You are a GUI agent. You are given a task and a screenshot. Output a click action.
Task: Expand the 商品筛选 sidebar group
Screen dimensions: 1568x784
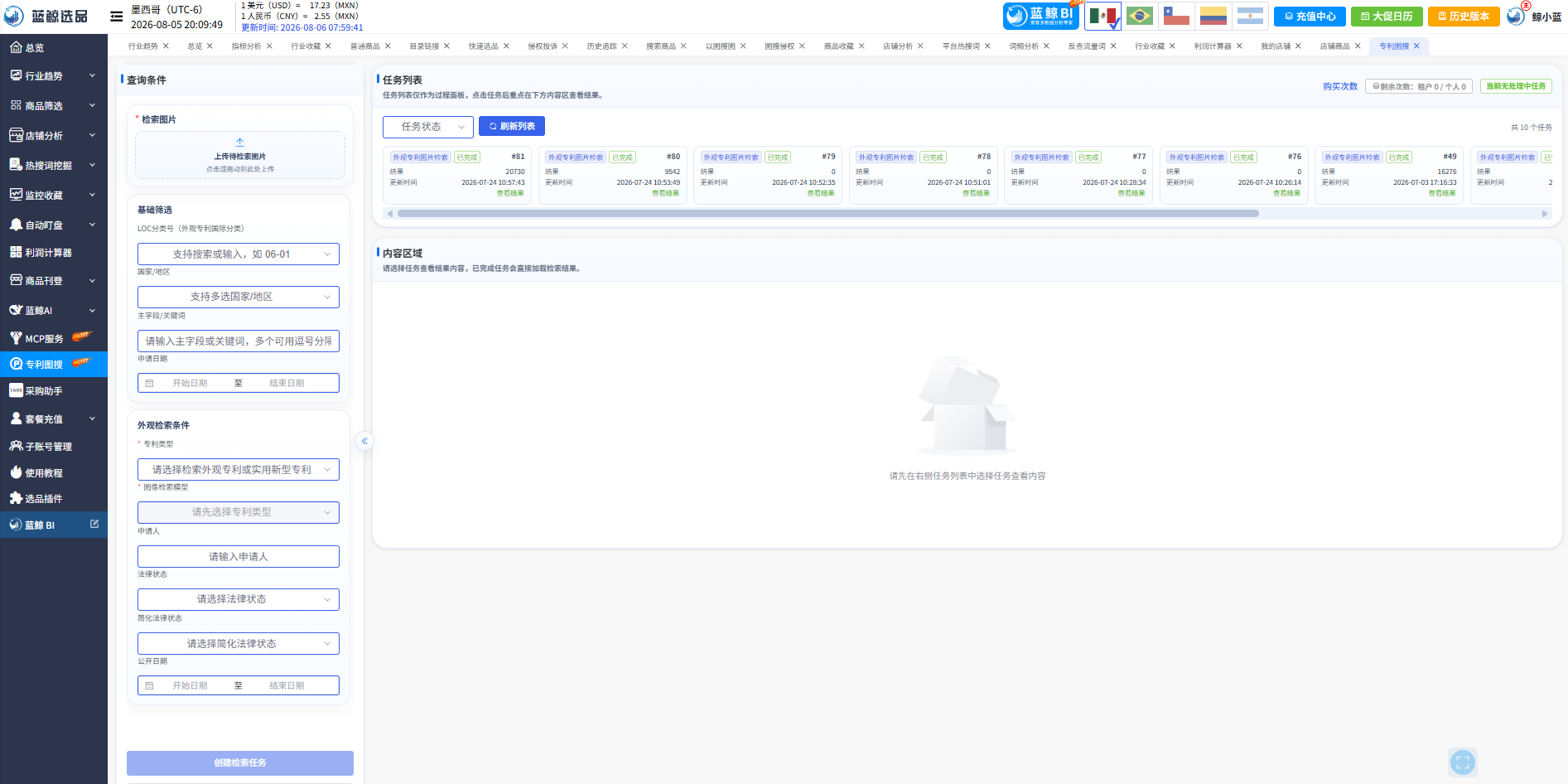tap(54, 106)
